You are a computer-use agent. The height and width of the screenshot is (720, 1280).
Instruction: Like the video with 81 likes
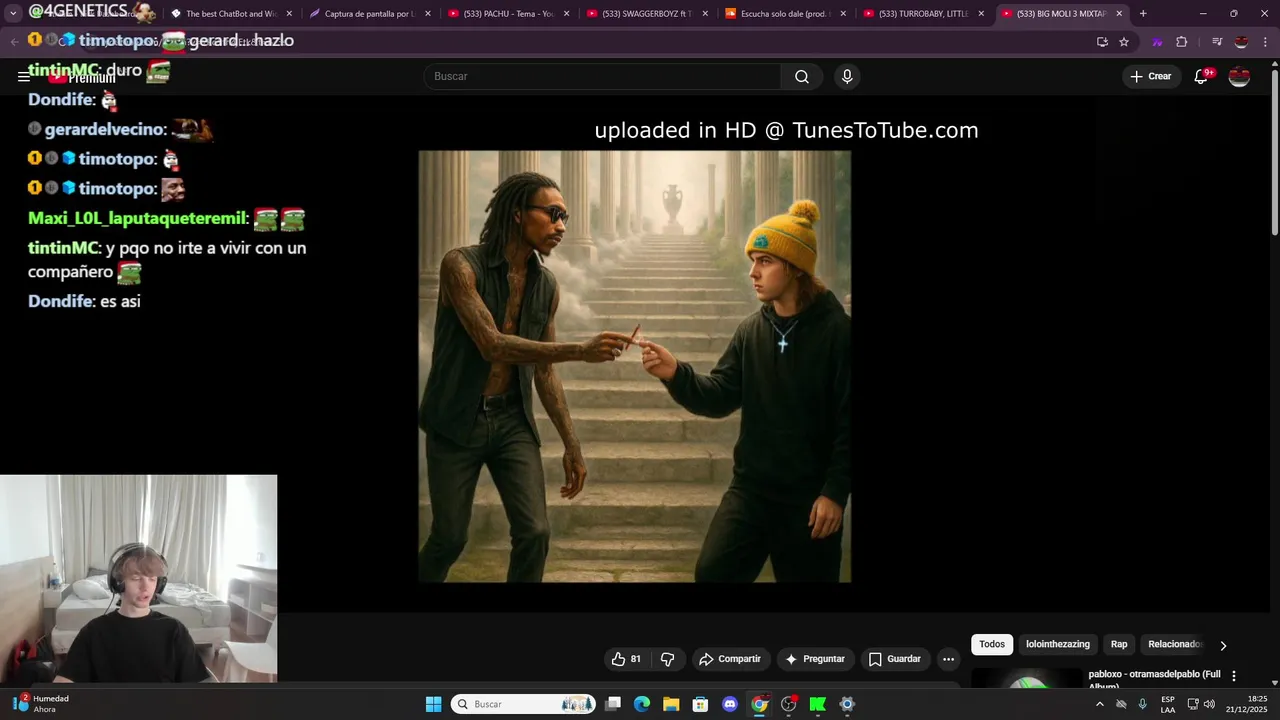pyautogui.click(x=626, y=659)
